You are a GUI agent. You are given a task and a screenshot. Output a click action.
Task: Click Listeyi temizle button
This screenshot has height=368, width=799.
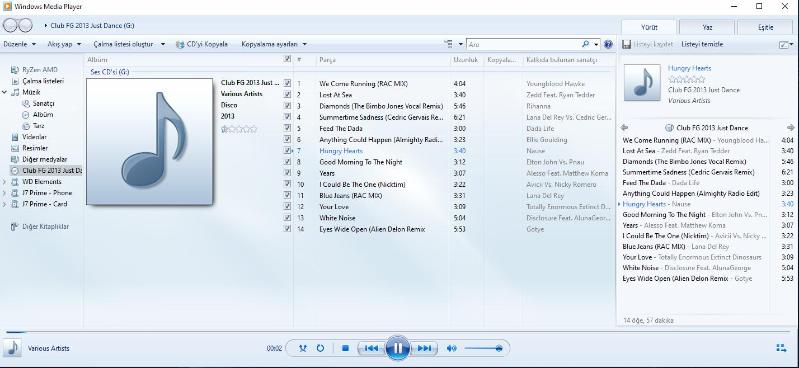point(702,44)
